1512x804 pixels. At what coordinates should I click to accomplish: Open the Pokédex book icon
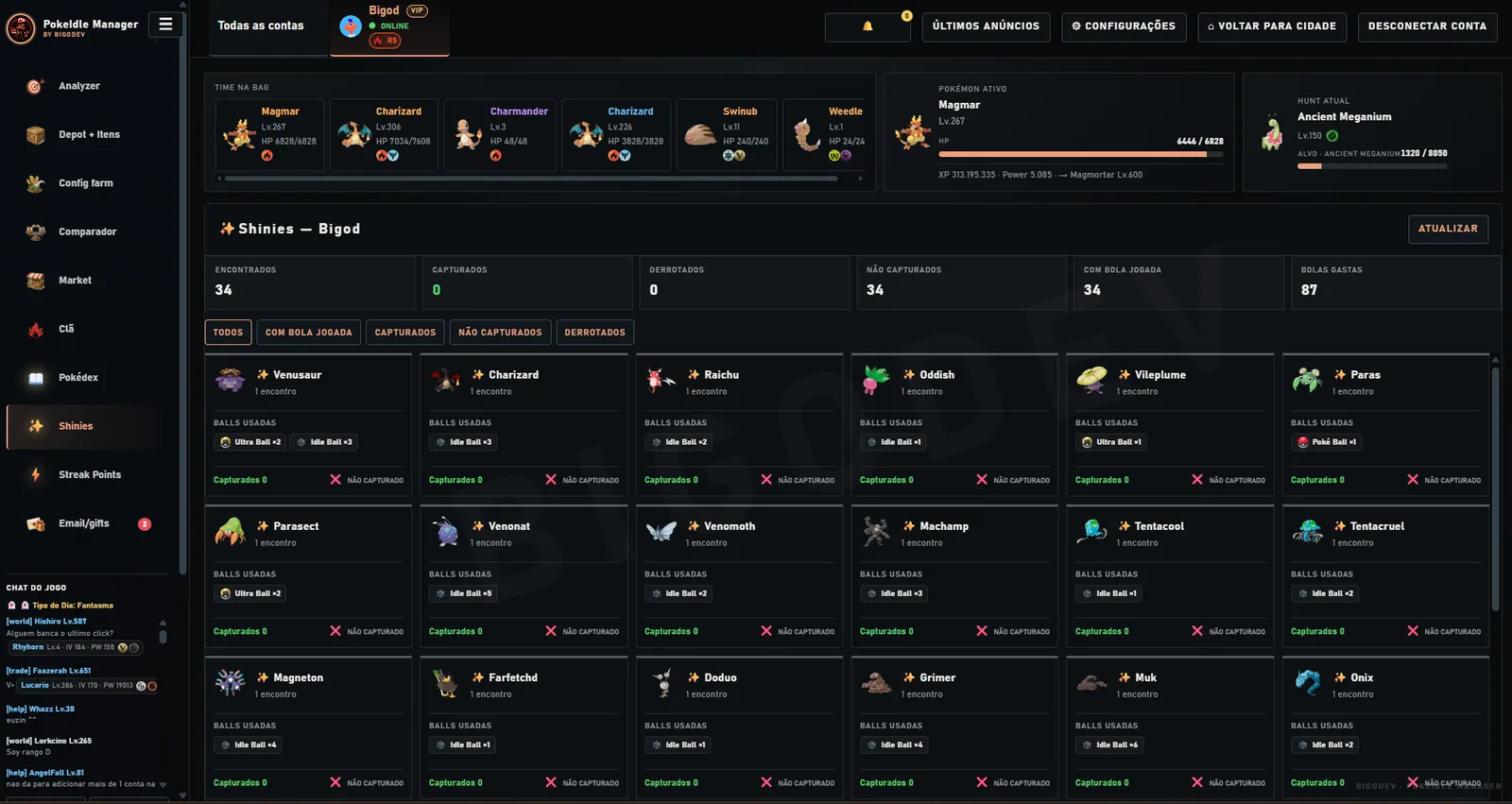click(x=35, y=378)
